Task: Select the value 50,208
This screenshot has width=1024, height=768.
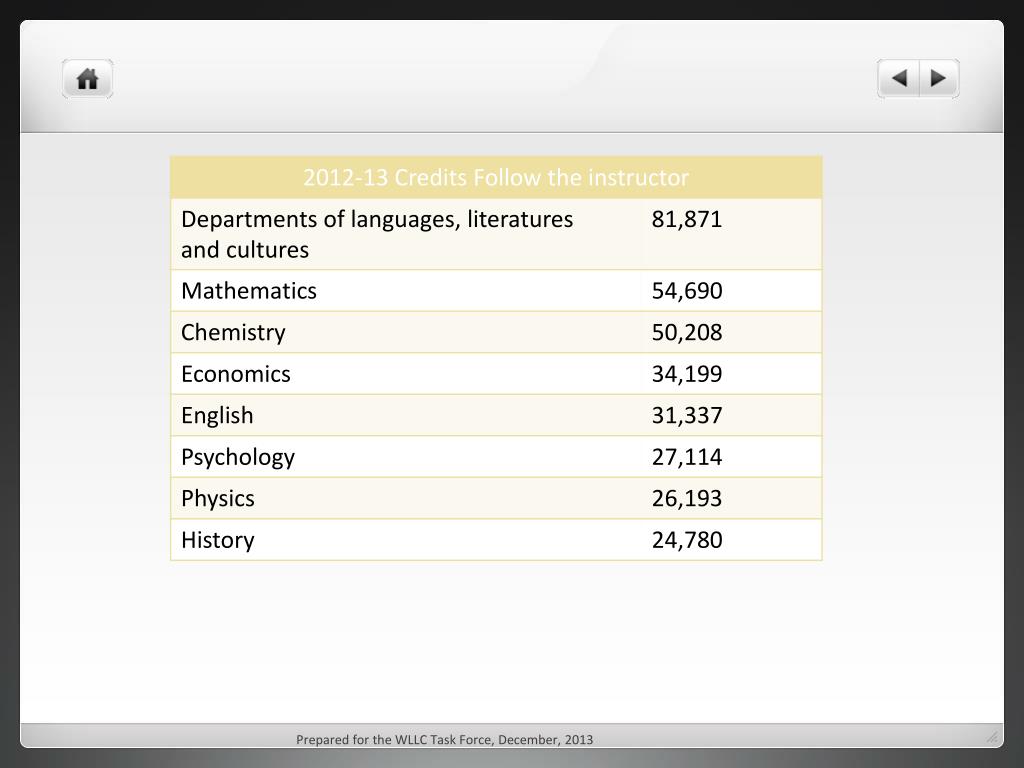Action: (687, 332)
